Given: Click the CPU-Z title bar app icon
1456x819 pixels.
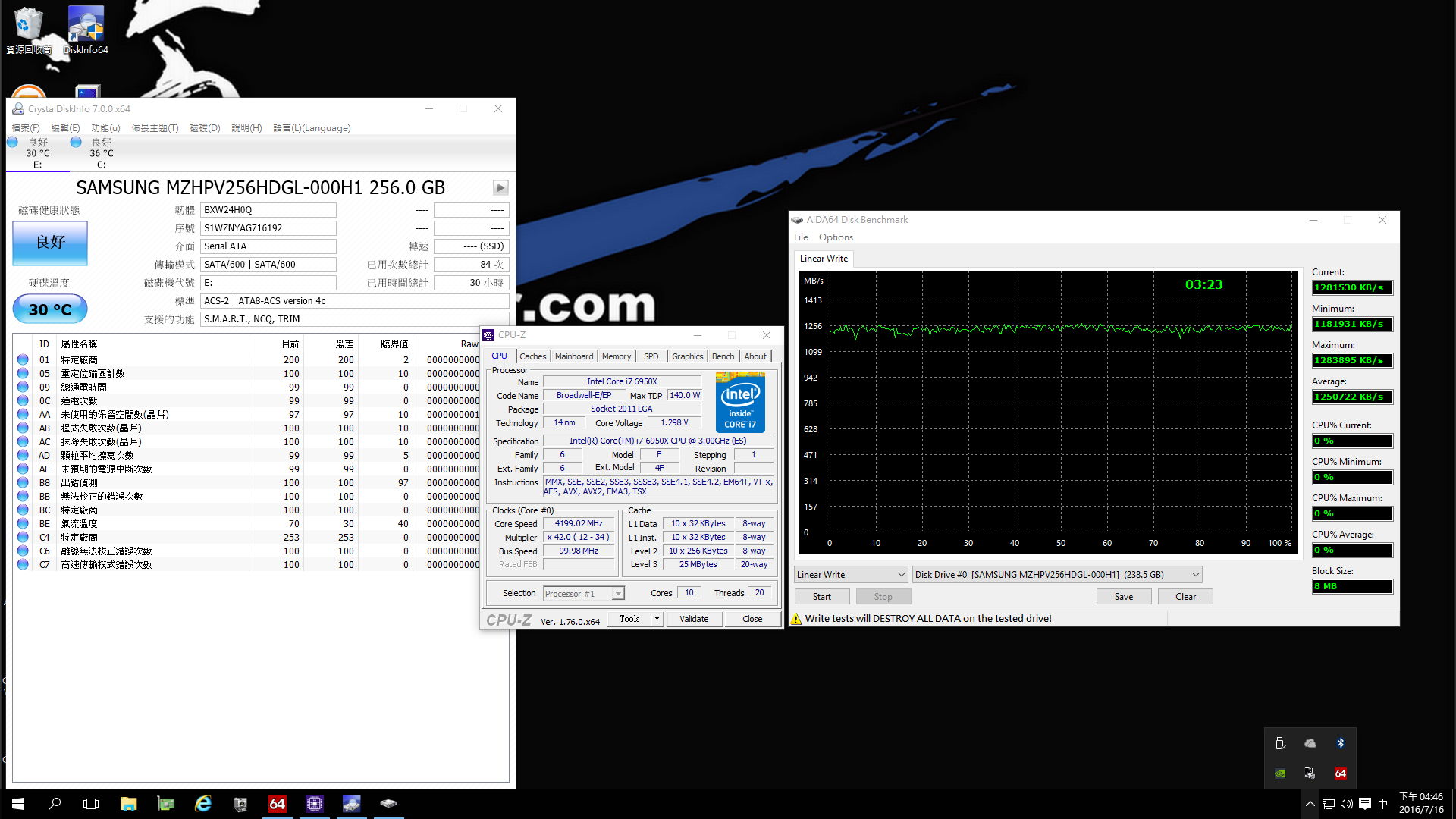Looking at the screenshot, I should click(489, 335).
